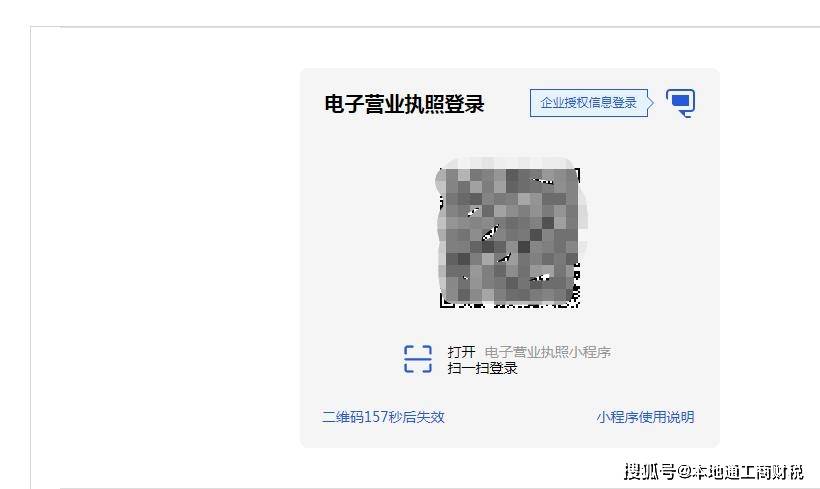Click the QR code's bottom-left finder square

(446, 301)
